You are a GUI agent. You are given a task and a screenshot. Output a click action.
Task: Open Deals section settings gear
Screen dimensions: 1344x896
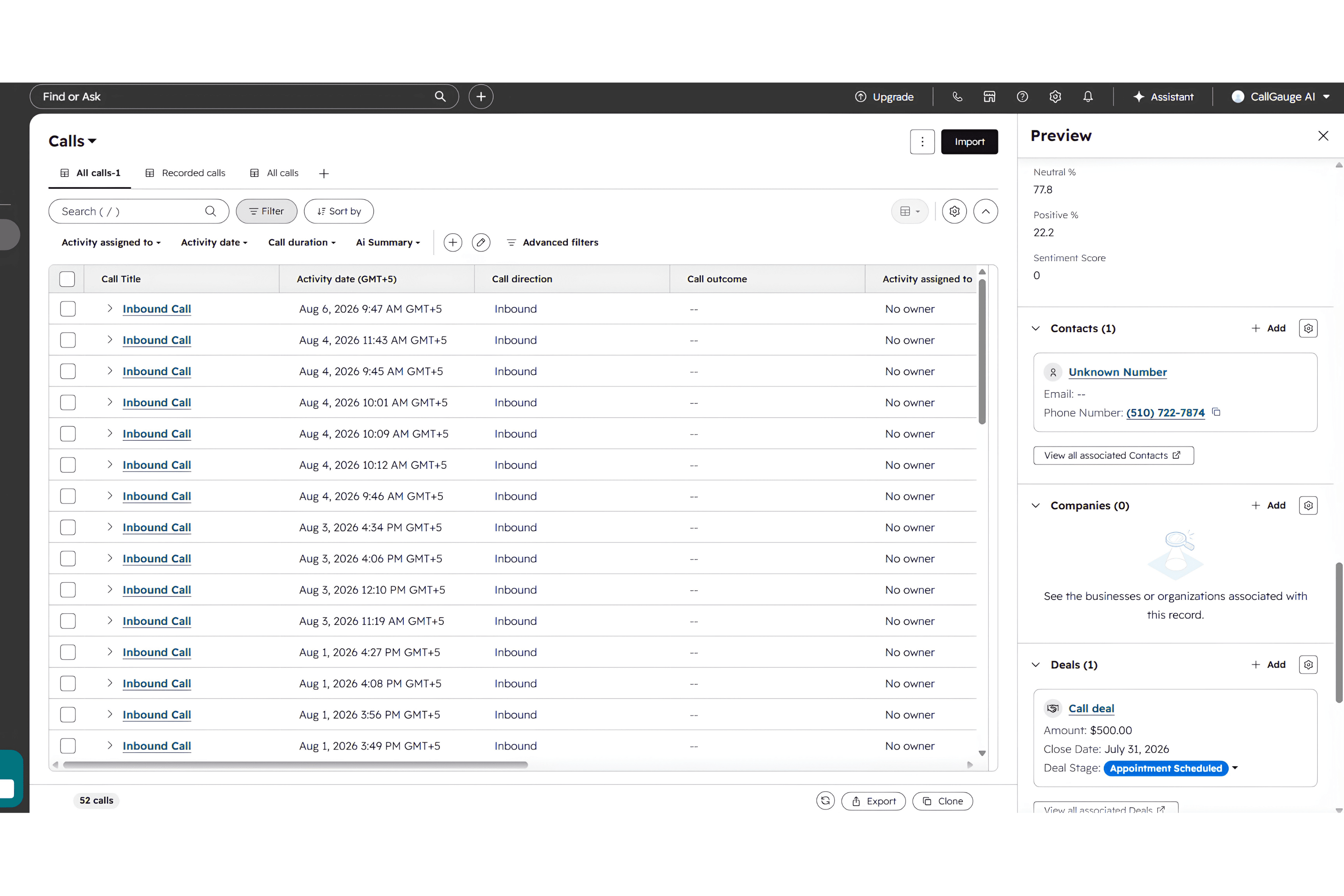click(1308, 665)
